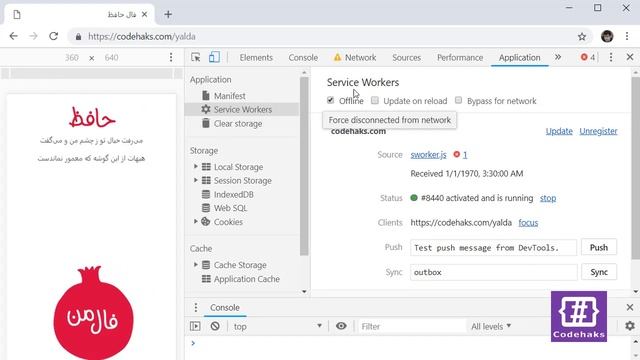Viewport: 640px width, 360px height.
Task: Click the padlock site info icon
Action: (x=78, y=37)
